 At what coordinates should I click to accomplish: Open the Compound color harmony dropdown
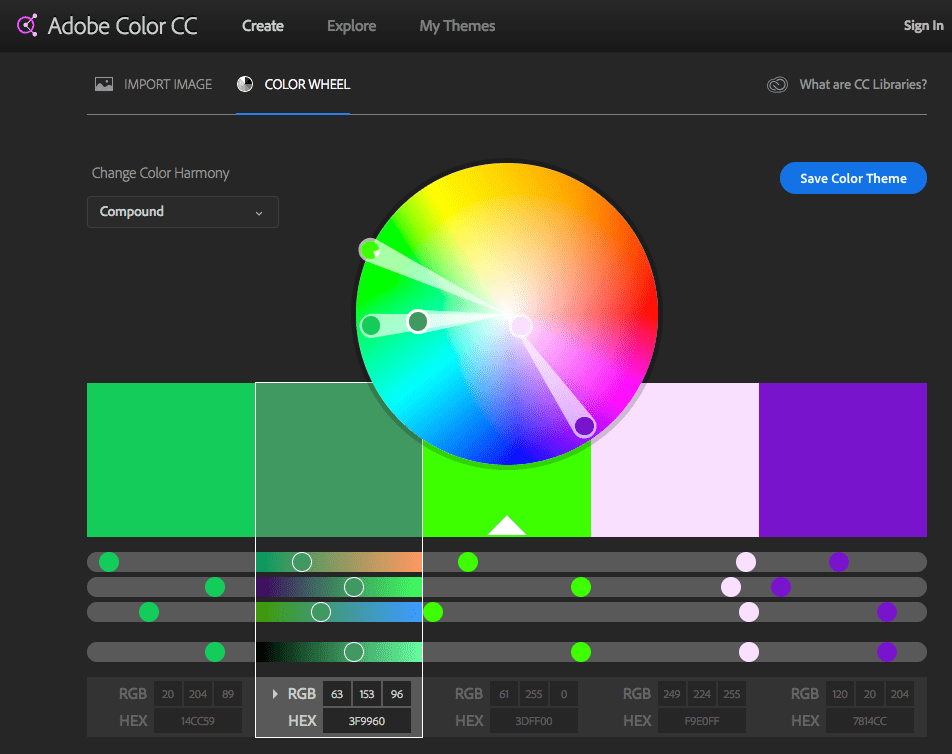[183, 212]
